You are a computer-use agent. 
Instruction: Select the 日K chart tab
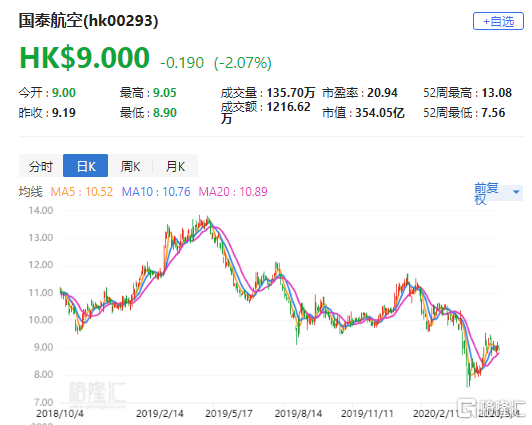[86, 166]
